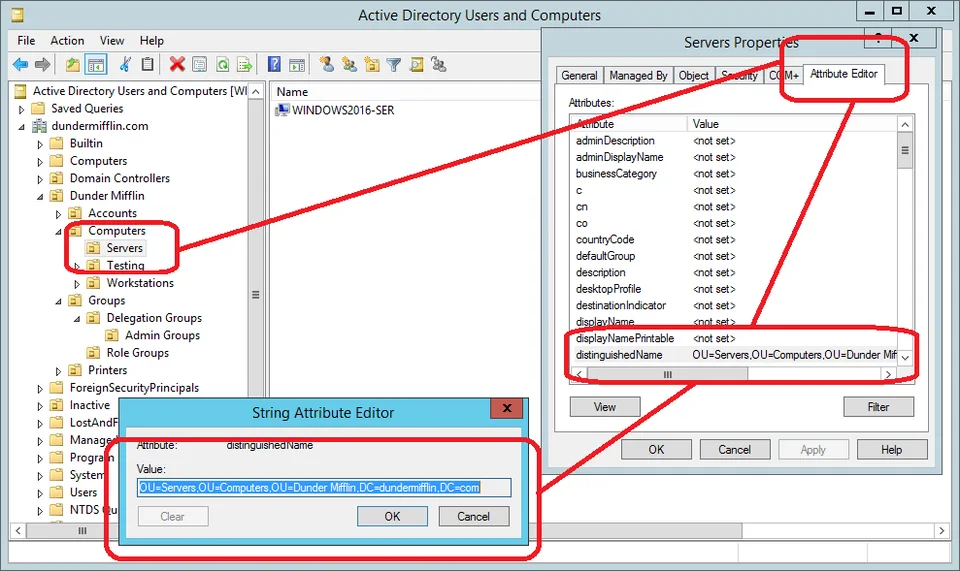Click attribute list scroll-up arrow

(x=906, y=124)
